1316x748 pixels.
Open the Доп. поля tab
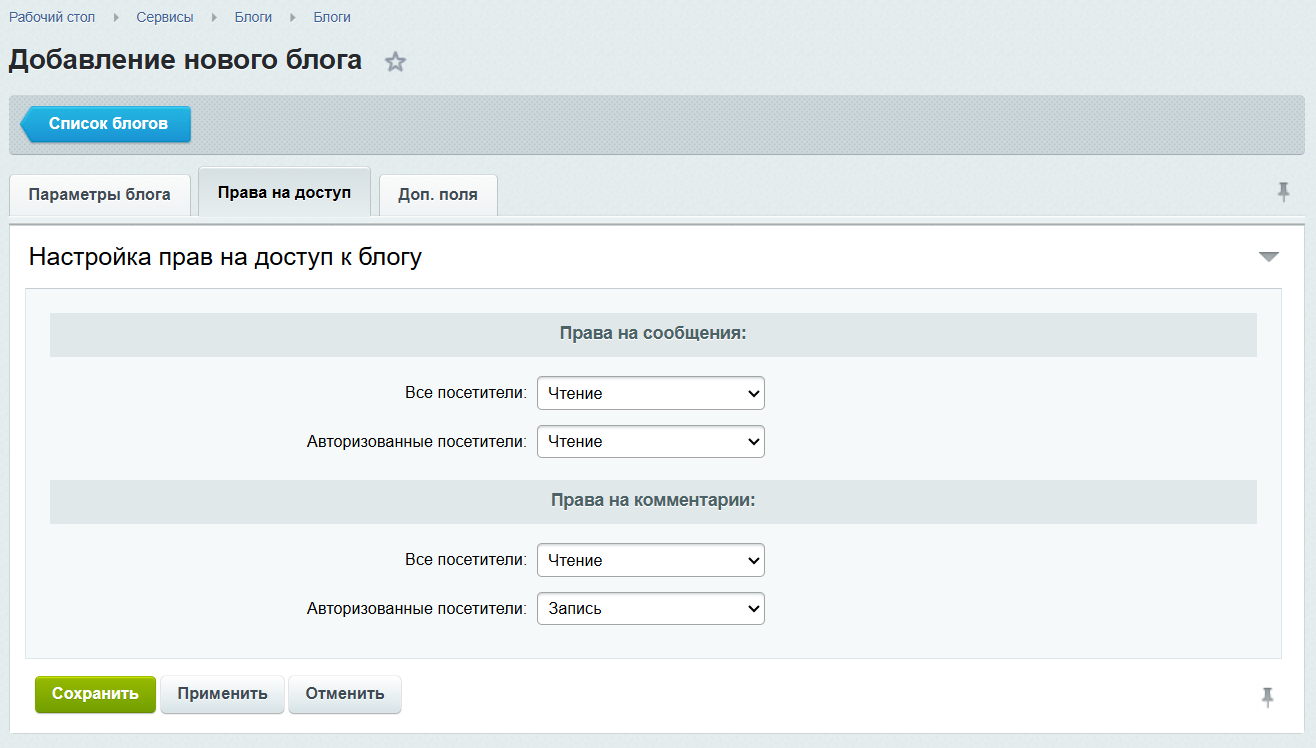pyautogui.click(x=438, y=195)
